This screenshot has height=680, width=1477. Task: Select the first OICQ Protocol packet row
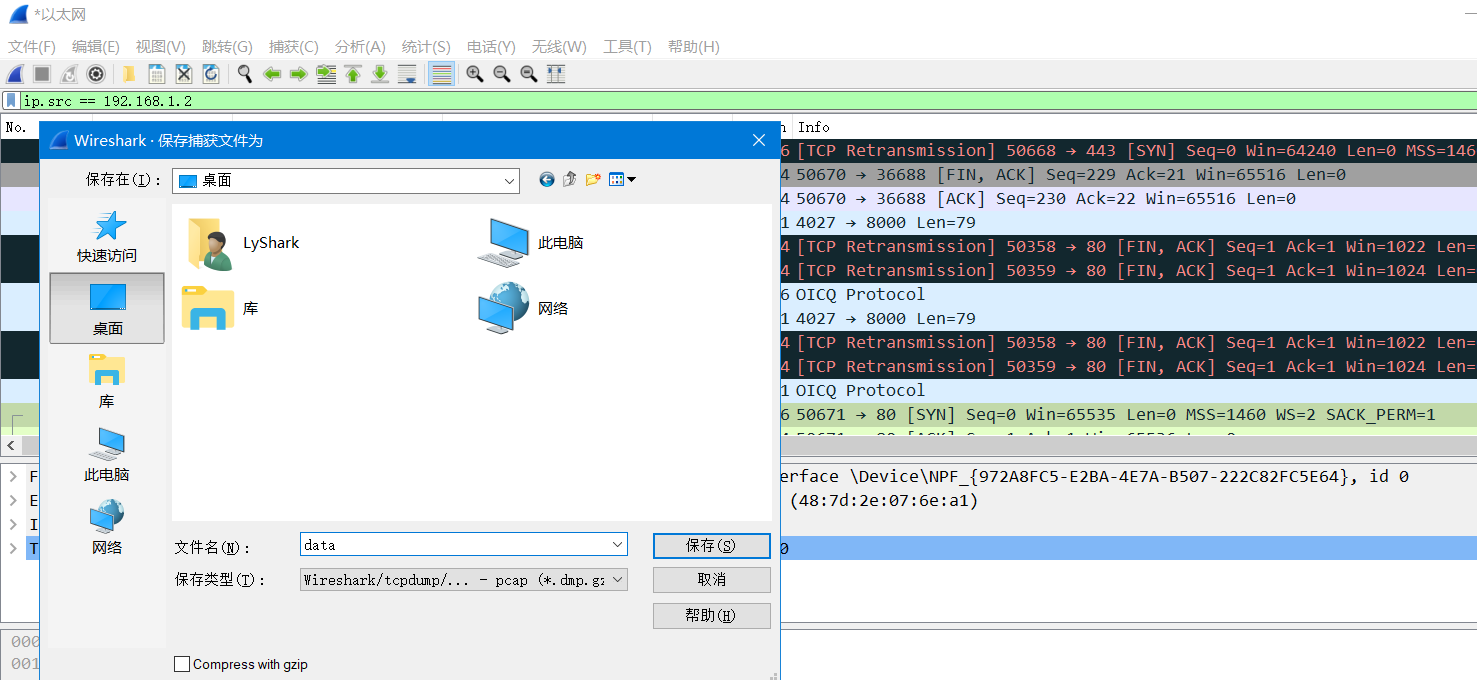click(1128, 295)
